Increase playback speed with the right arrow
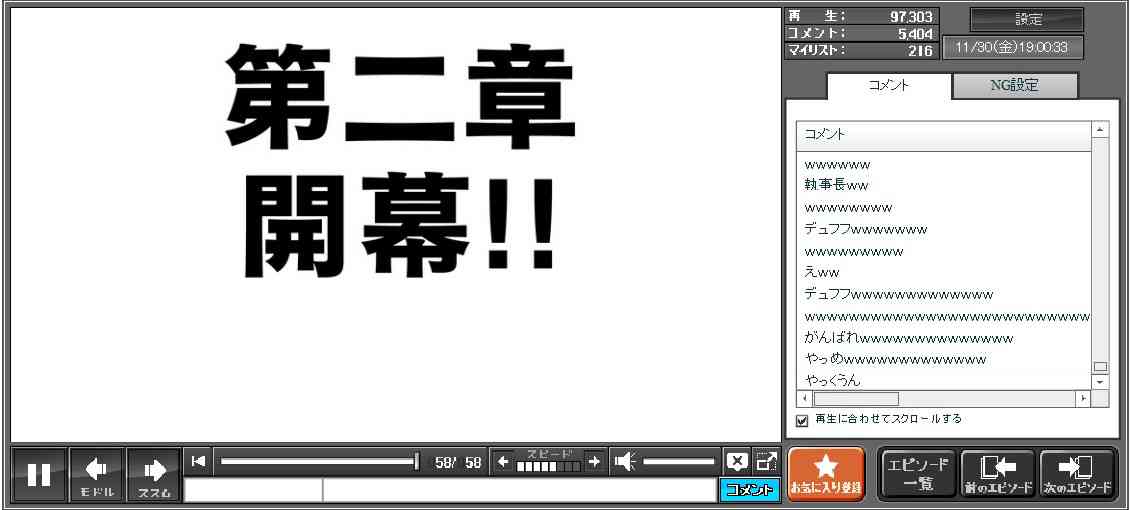The width and height of the screenshot is (1131, 510). [594, 461]
